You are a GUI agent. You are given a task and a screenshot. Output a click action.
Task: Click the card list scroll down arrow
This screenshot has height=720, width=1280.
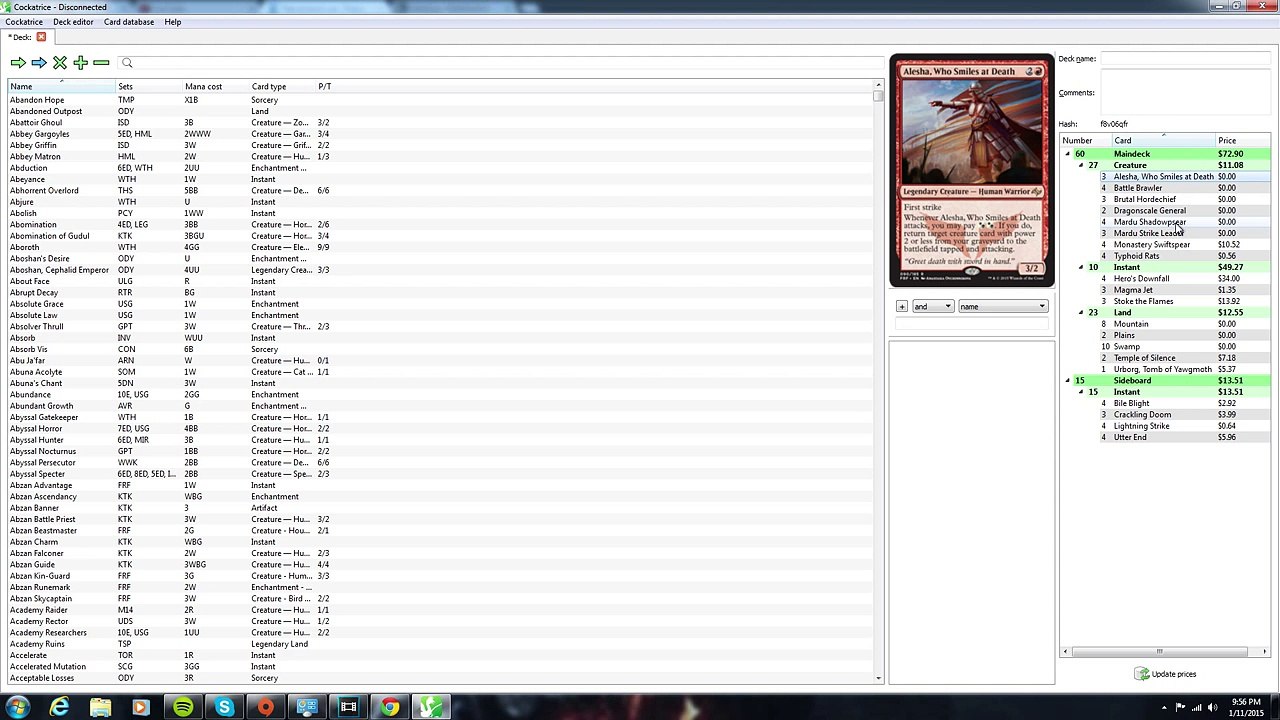point(879,679)
